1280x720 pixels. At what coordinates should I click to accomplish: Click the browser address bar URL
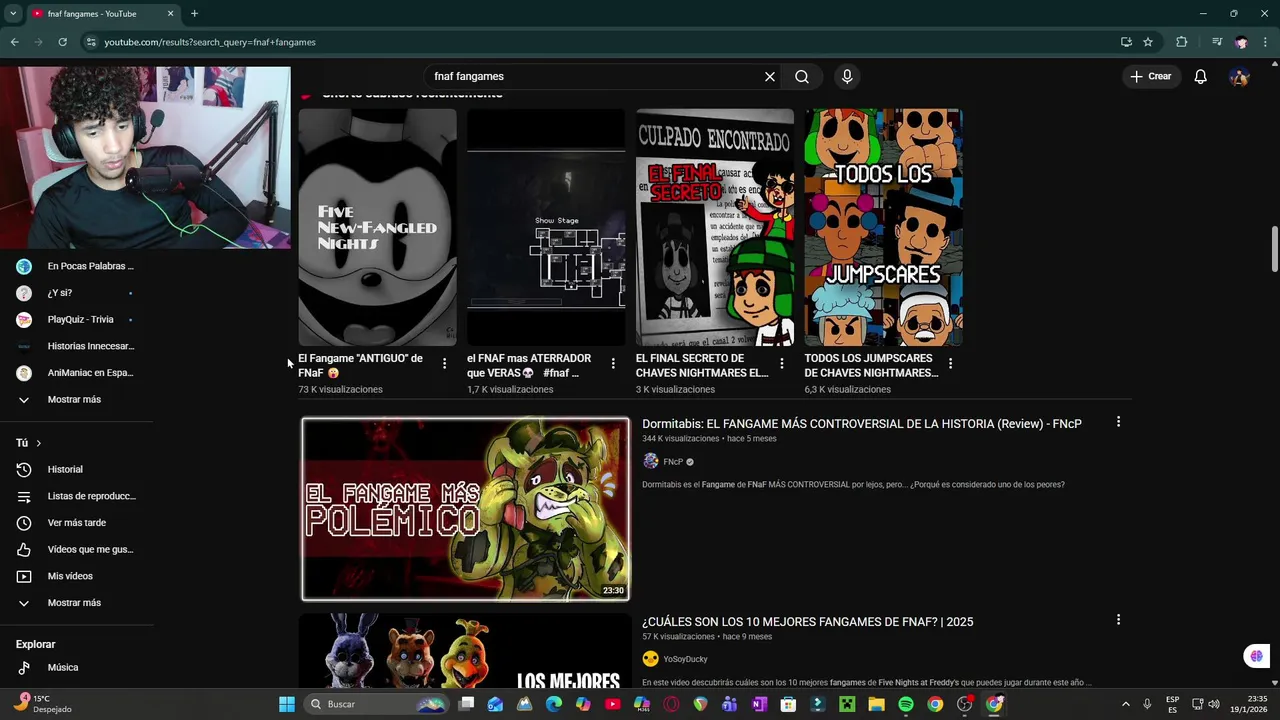click(210, 42)
